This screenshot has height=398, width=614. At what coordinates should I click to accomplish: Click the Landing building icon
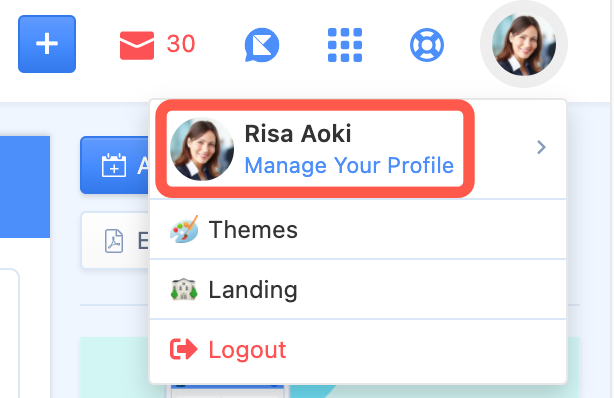[x=184, y=289]
